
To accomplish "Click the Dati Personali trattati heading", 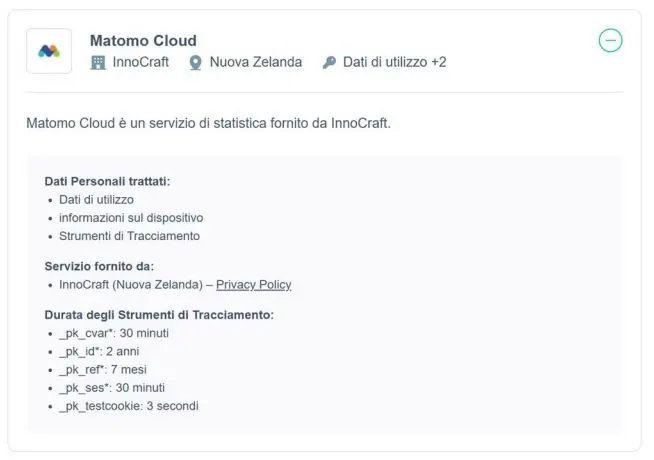I will [108, 181].
